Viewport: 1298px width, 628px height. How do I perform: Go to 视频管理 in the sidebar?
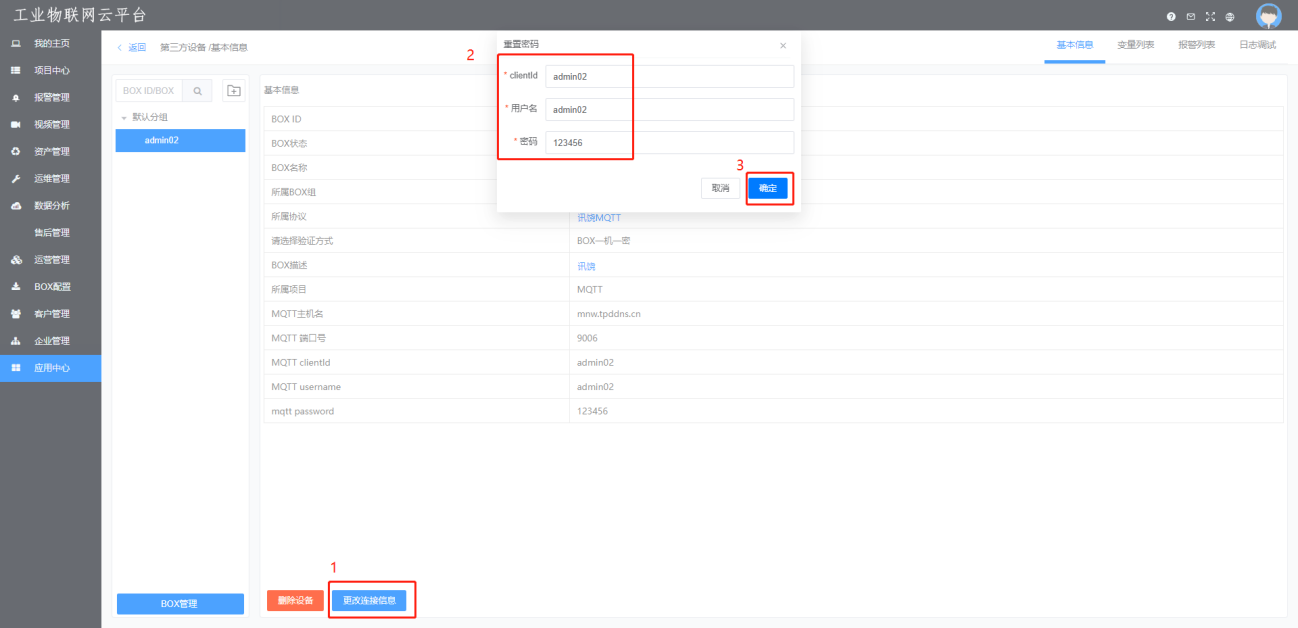click(51, 125)
